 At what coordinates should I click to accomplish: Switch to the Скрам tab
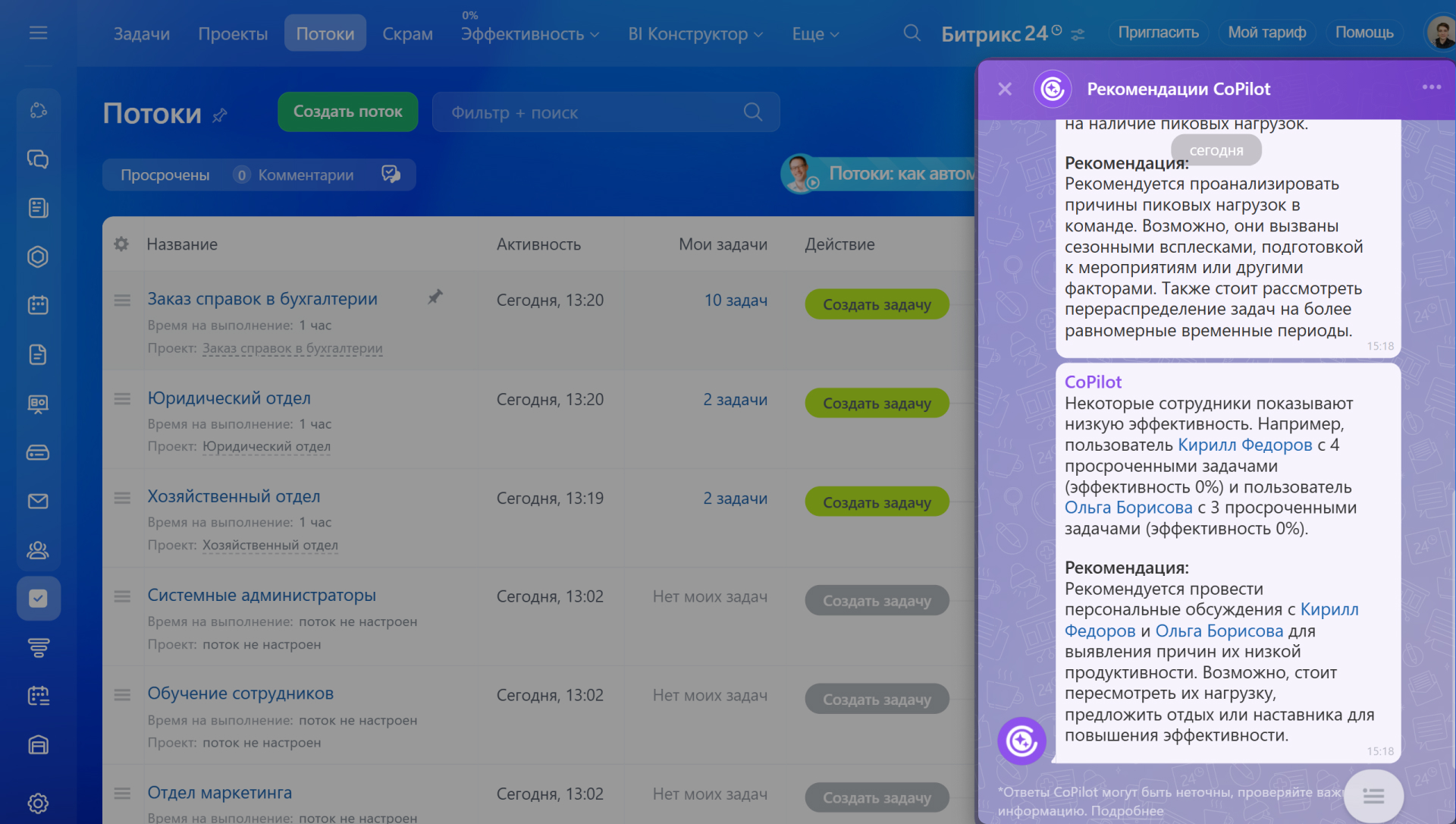pyautogui.click(x=407, y=34)
